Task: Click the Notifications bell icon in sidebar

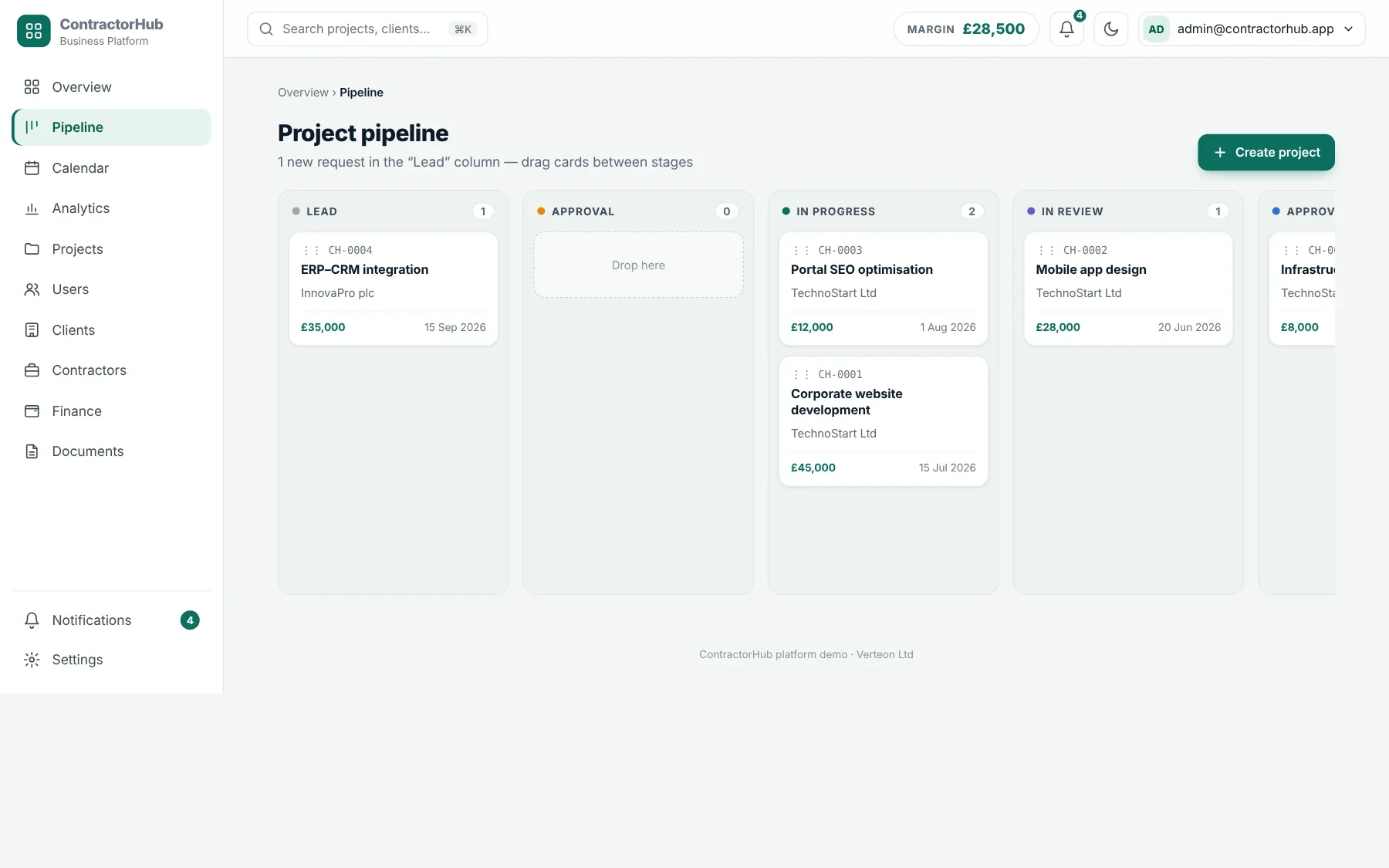Action: click(x=32, y=620)
